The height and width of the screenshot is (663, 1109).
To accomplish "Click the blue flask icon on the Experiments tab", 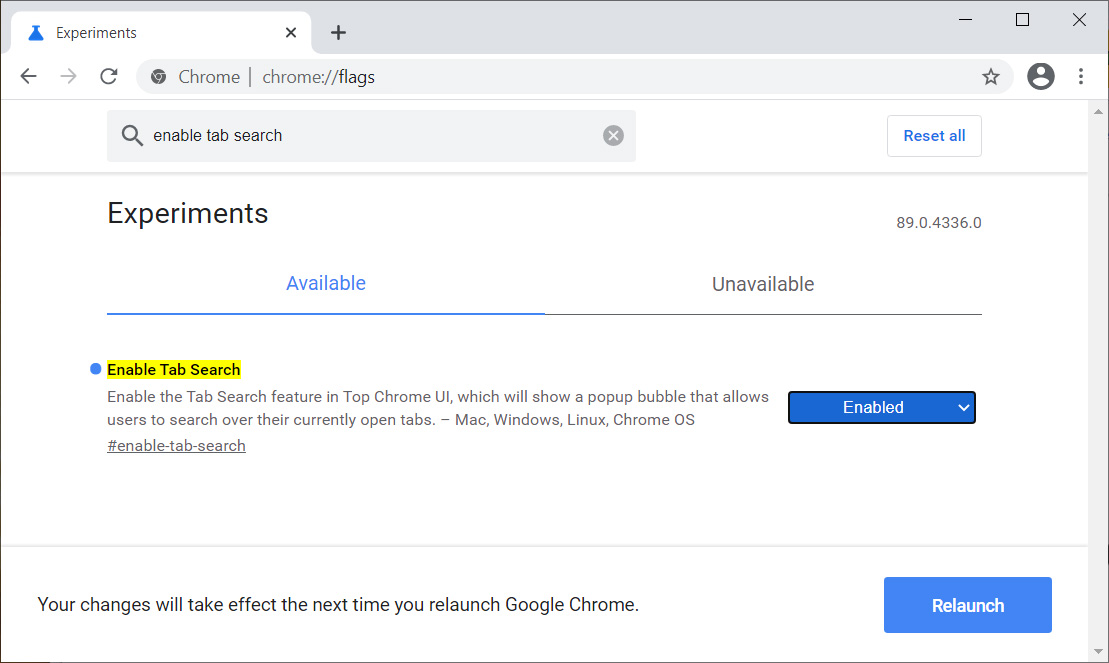I will click(36, 33).
